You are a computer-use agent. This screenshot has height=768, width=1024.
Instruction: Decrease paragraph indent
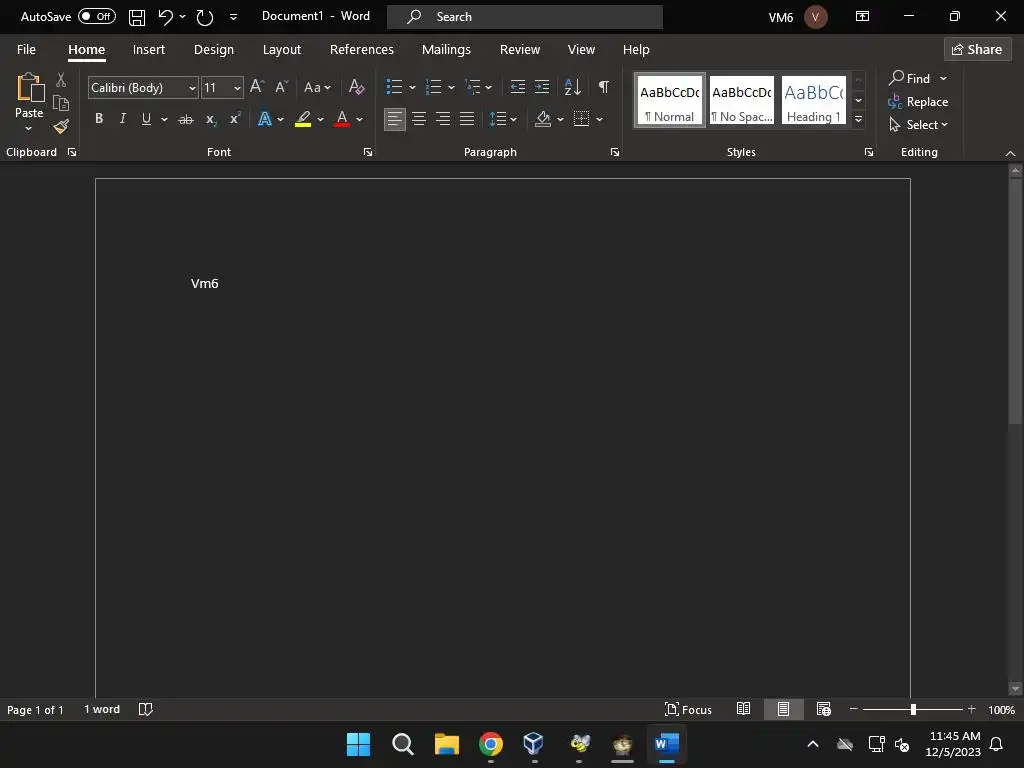[x=518, y=87]
